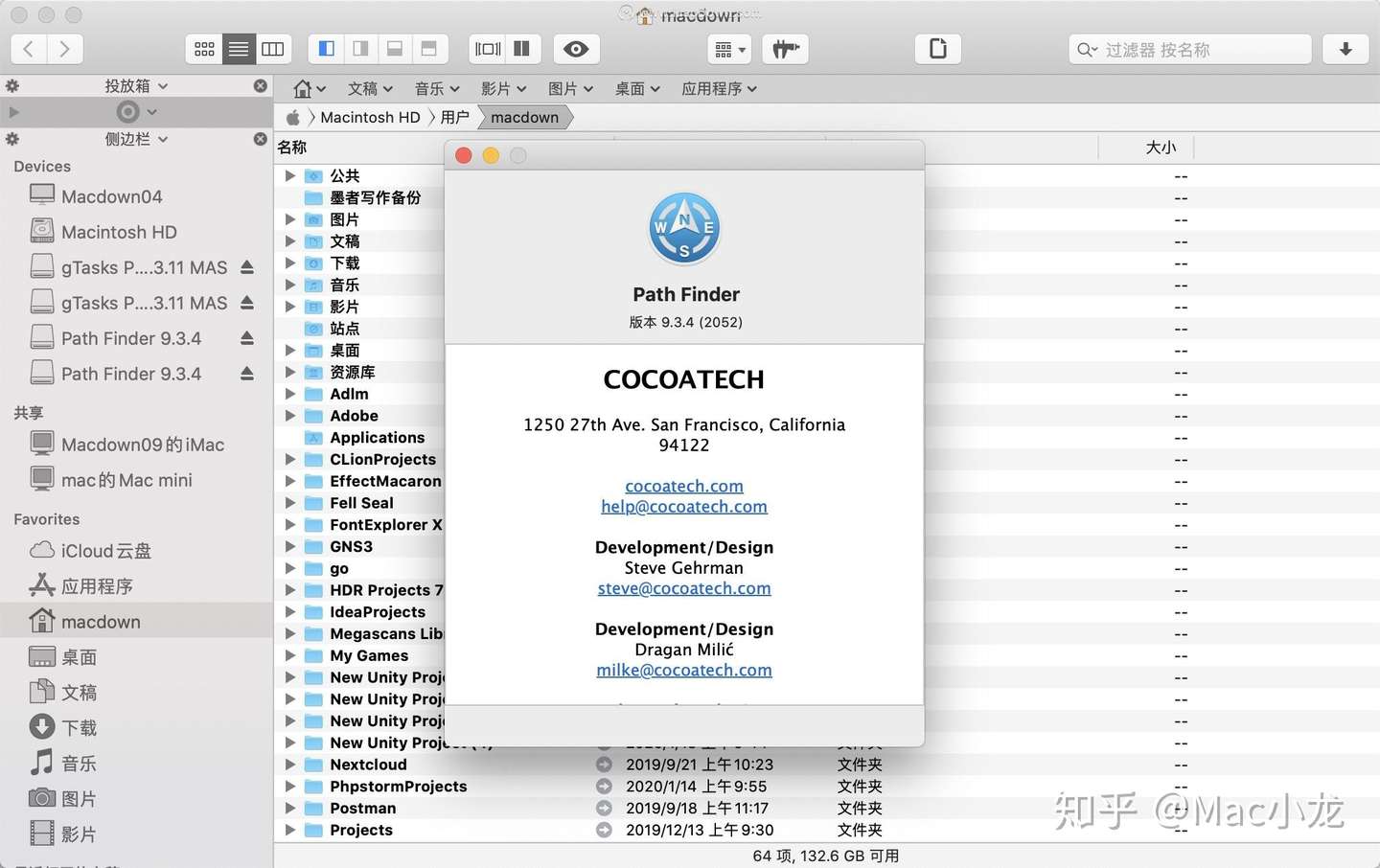Open cocoatech.com link in About window
Screen dimensions: 1380x868
pyautogui.click(x=684, y=487)
